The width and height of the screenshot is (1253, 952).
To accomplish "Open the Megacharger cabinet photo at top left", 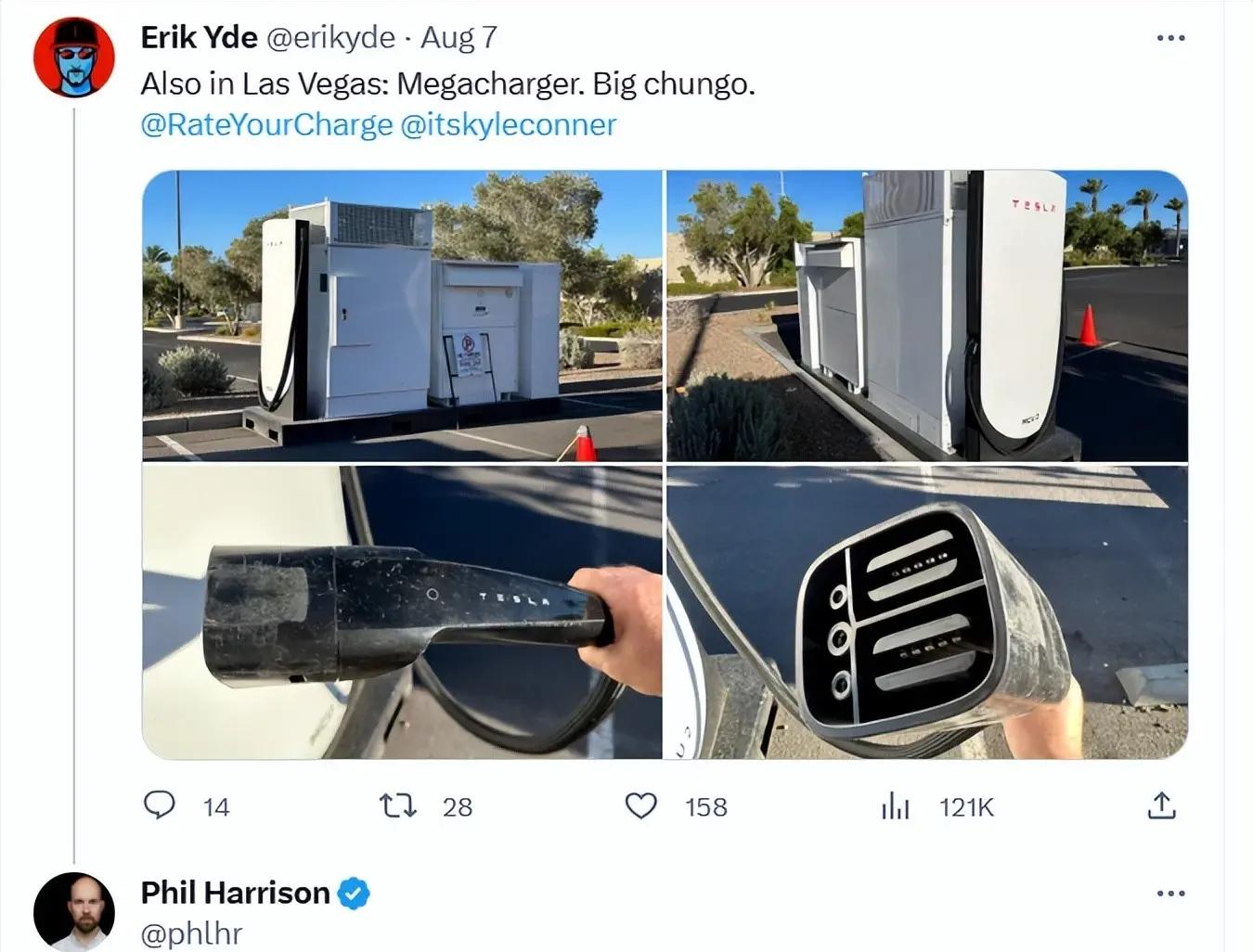I will (x=402, y=315).
